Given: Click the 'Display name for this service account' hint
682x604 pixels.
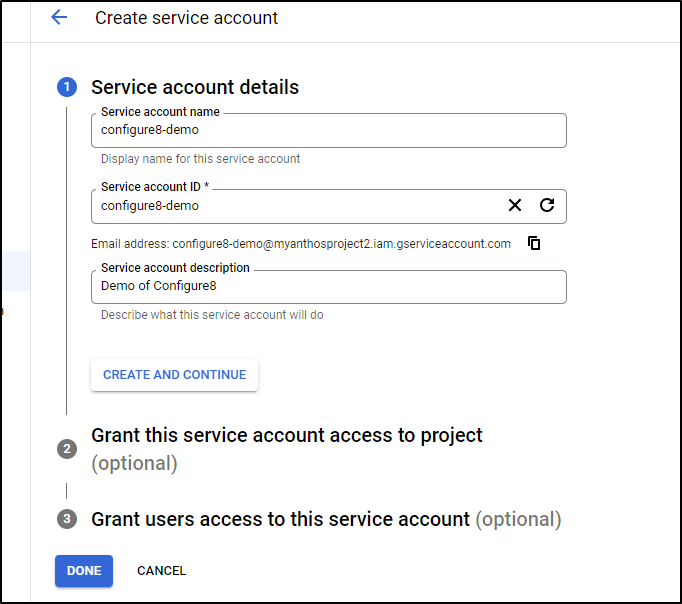Looking at the screenshot, I should 201,159.
